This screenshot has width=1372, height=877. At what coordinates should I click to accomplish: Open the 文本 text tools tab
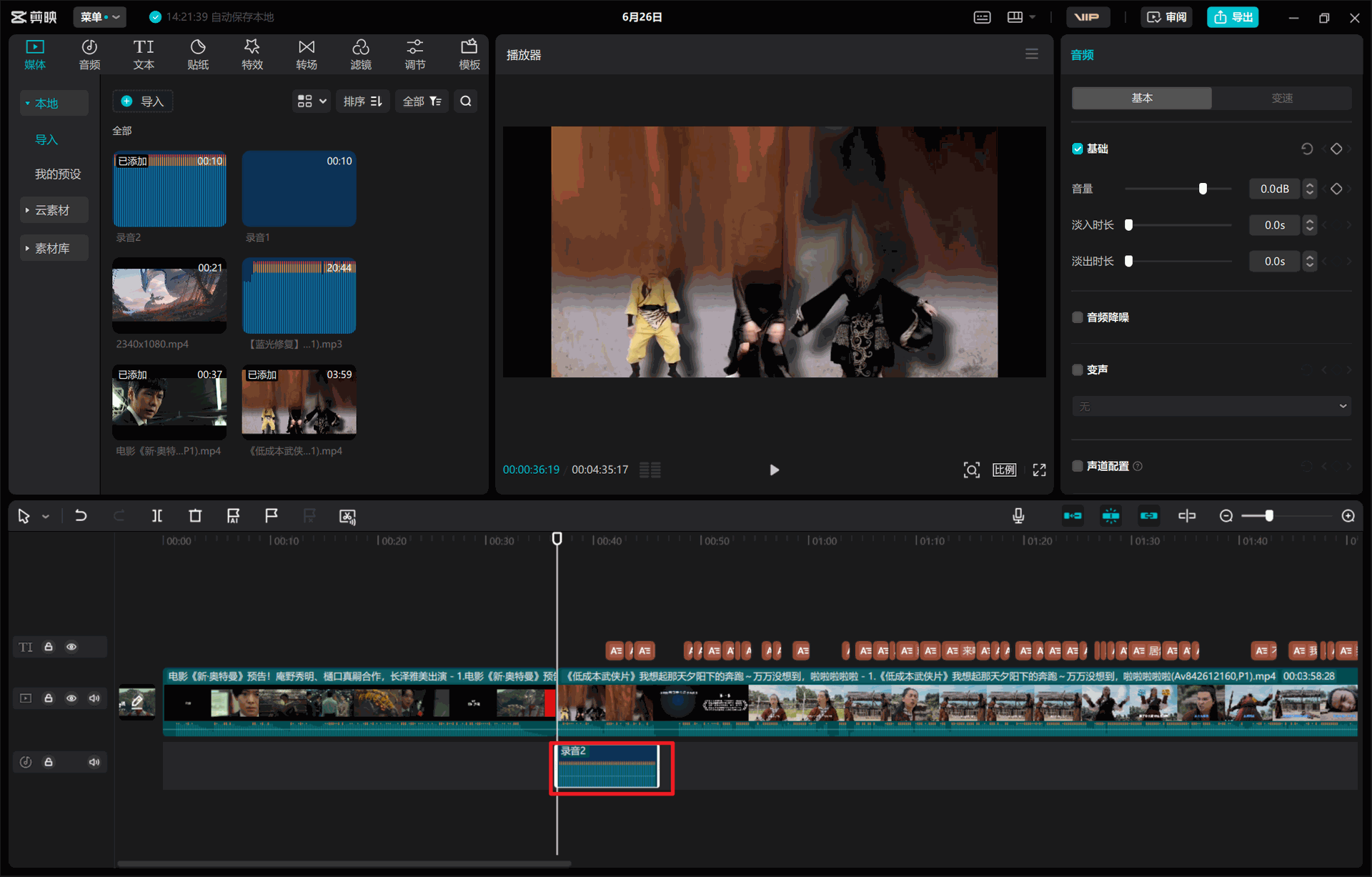(x=144, y=54)
